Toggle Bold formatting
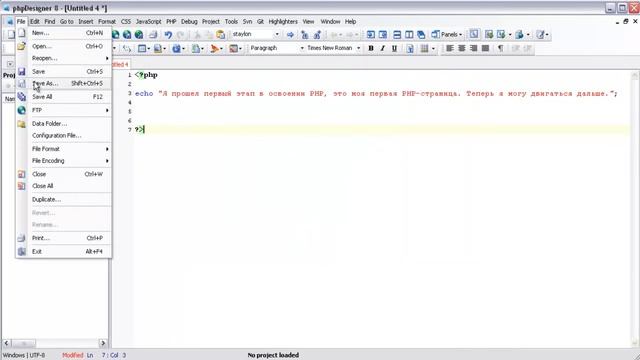This screenshot has height=360, width=640. (x=371, y=48)
